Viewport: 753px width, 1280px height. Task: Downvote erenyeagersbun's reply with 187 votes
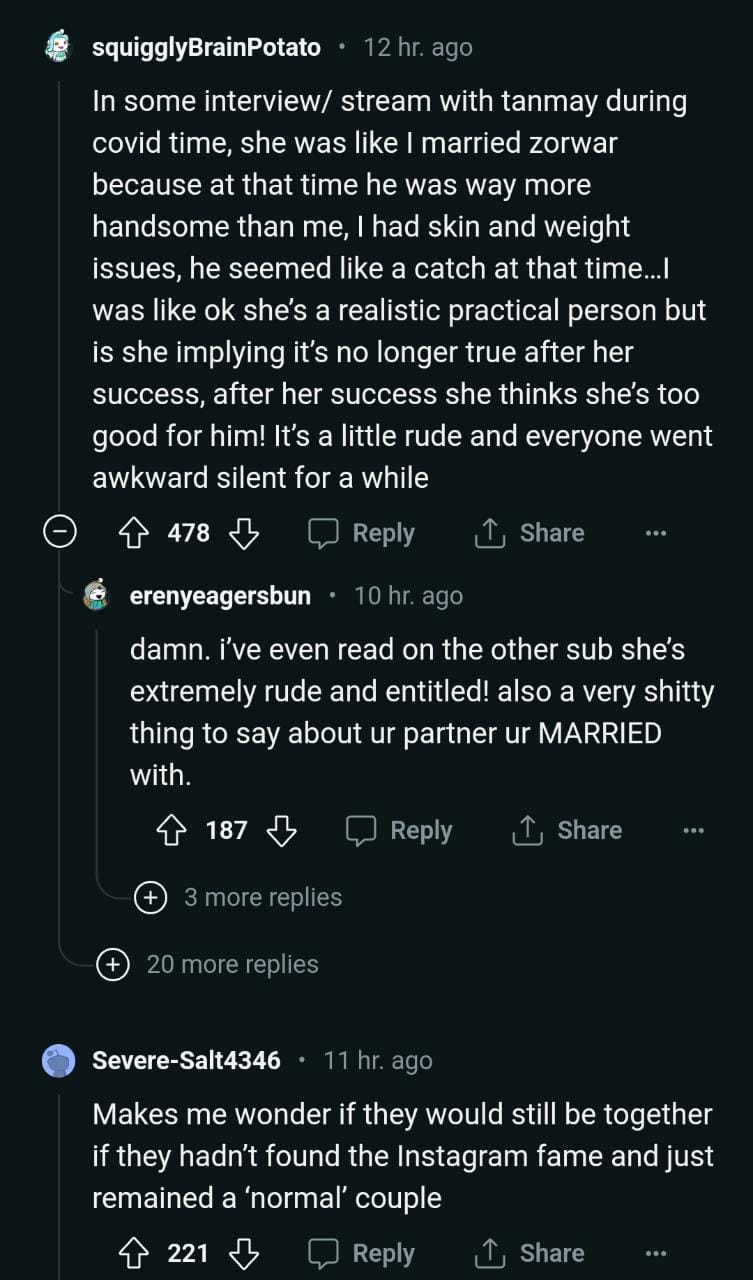click(x=282, y=830)
